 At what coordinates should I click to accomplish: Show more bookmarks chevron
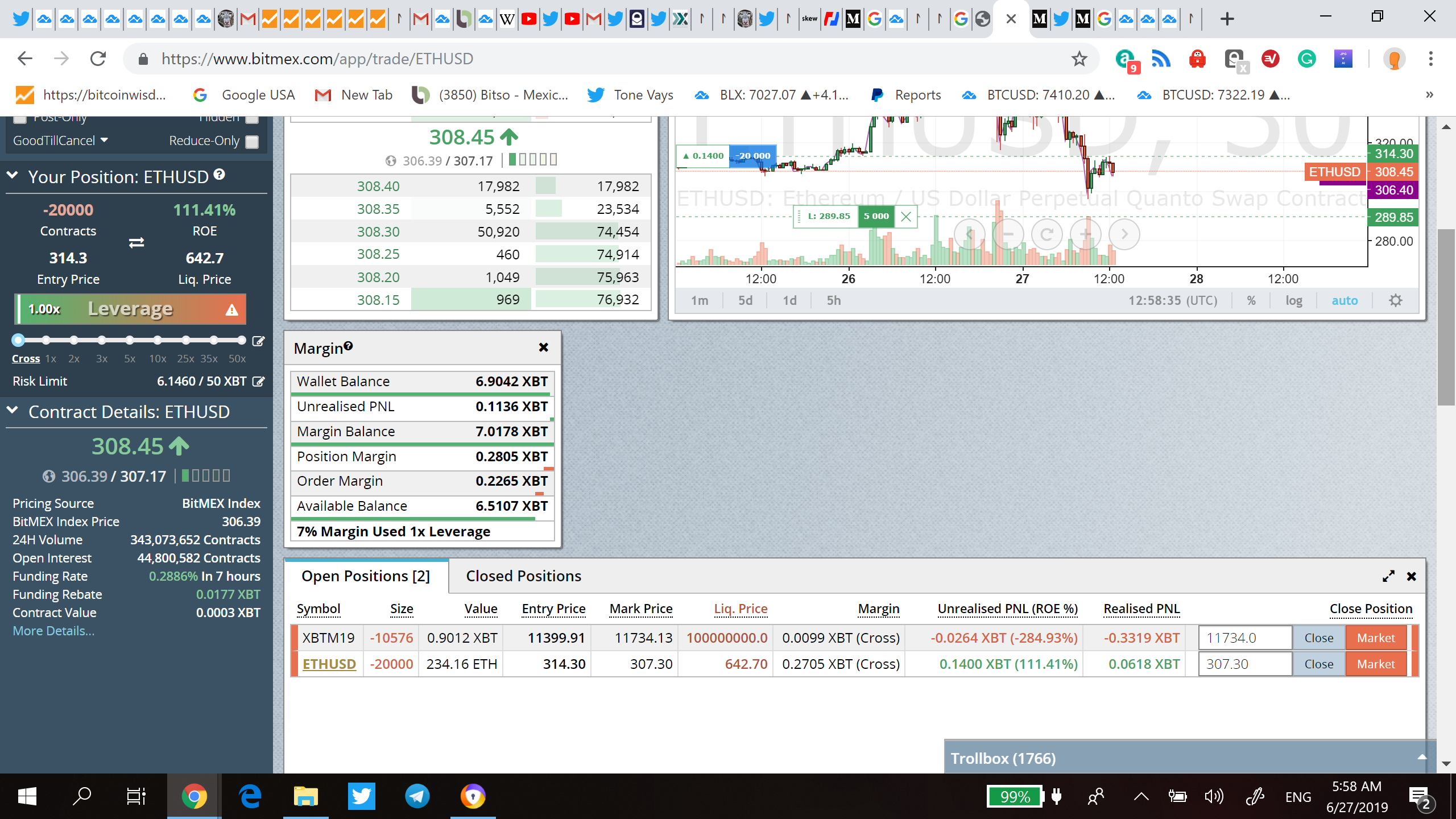click(x=1429, y=95)
